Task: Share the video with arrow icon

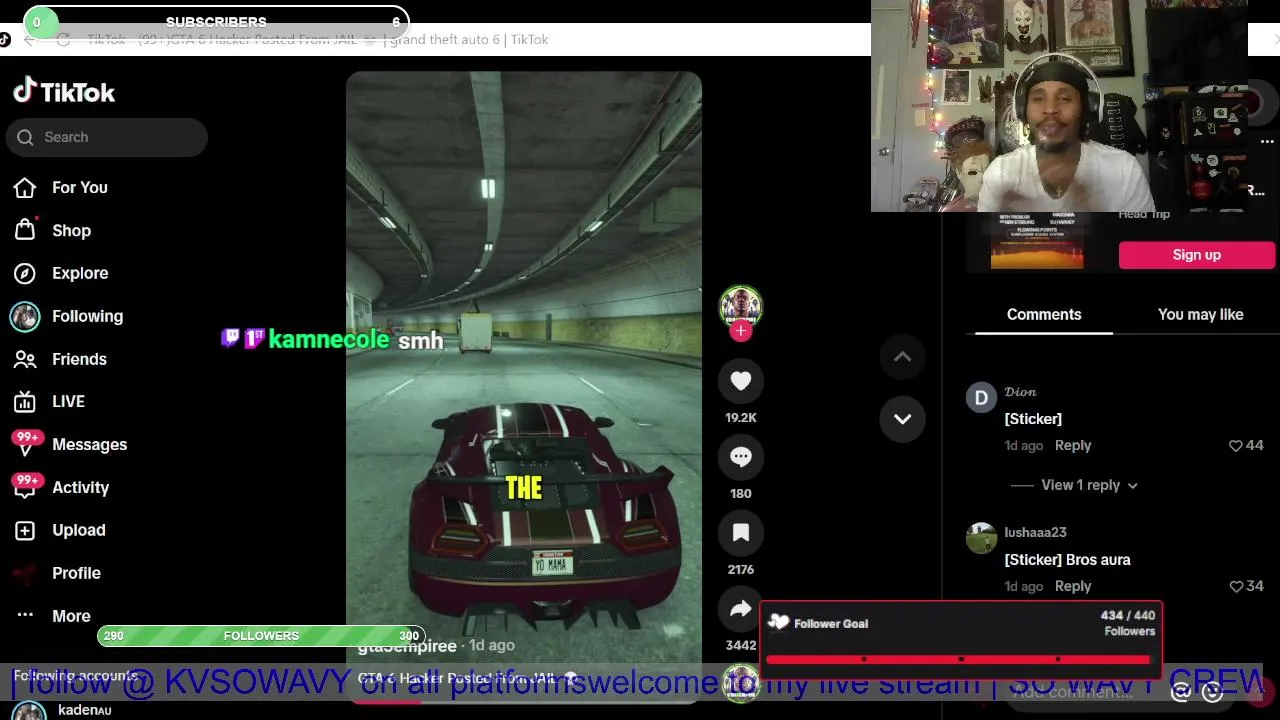Action: (741, 608)
